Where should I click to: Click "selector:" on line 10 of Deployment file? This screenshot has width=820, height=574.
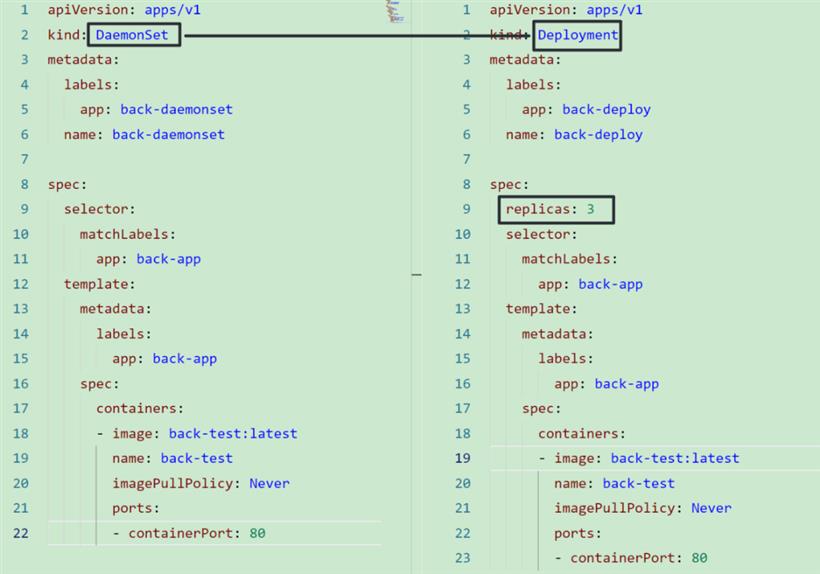coord(541,234)
